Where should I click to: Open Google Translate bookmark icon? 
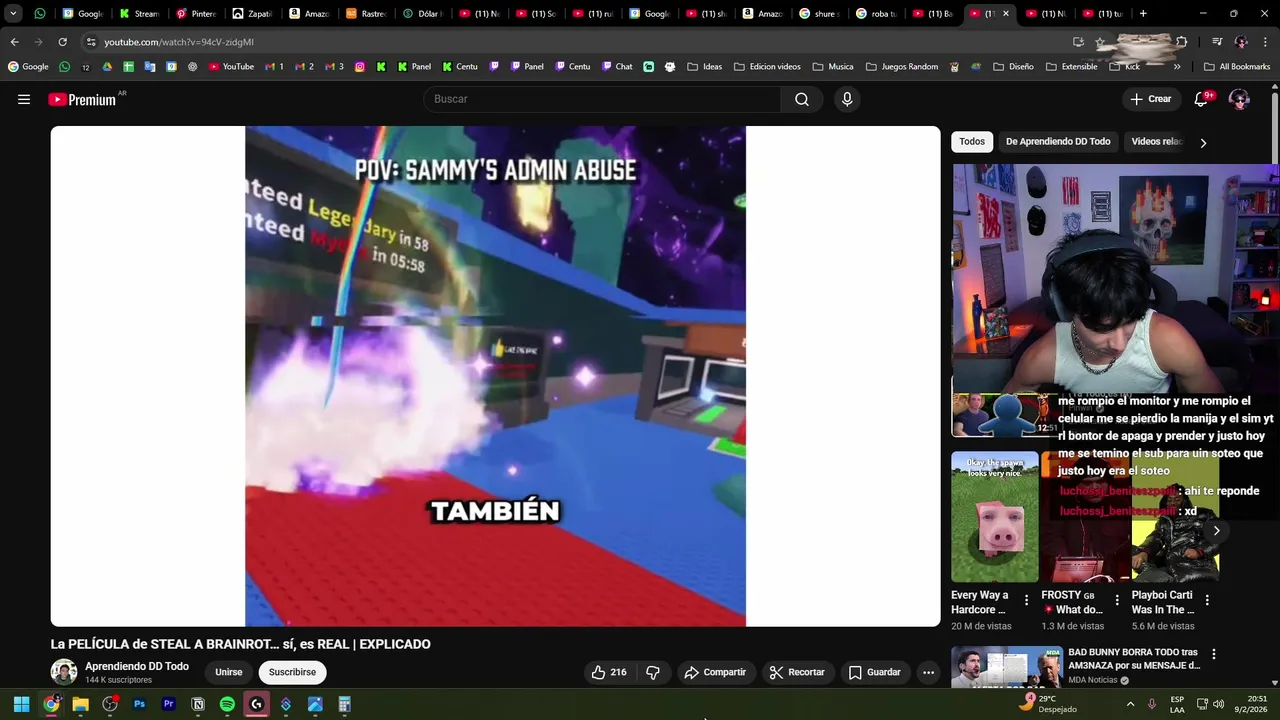click(x=150, y=67)
